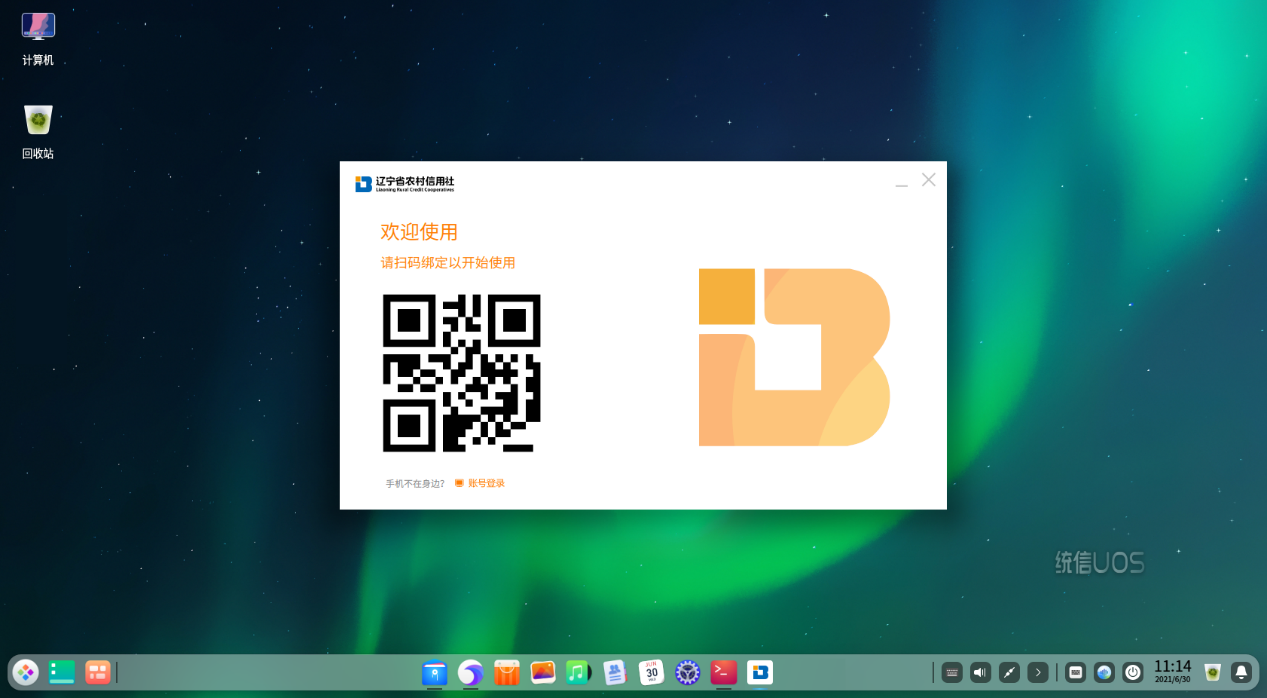The image size is (1267, 698).
Task: Open the notification bell in the dock
Action: (1241, 673)
